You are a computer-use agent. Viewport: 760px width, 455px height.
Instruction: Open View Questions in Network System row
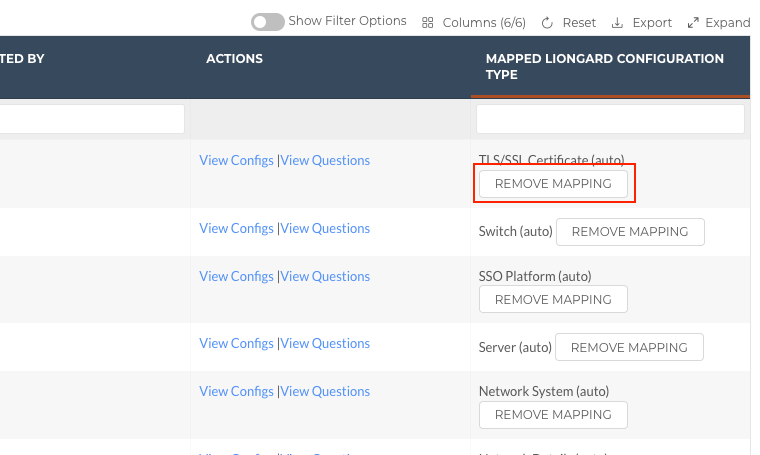(x=325, y=391)
